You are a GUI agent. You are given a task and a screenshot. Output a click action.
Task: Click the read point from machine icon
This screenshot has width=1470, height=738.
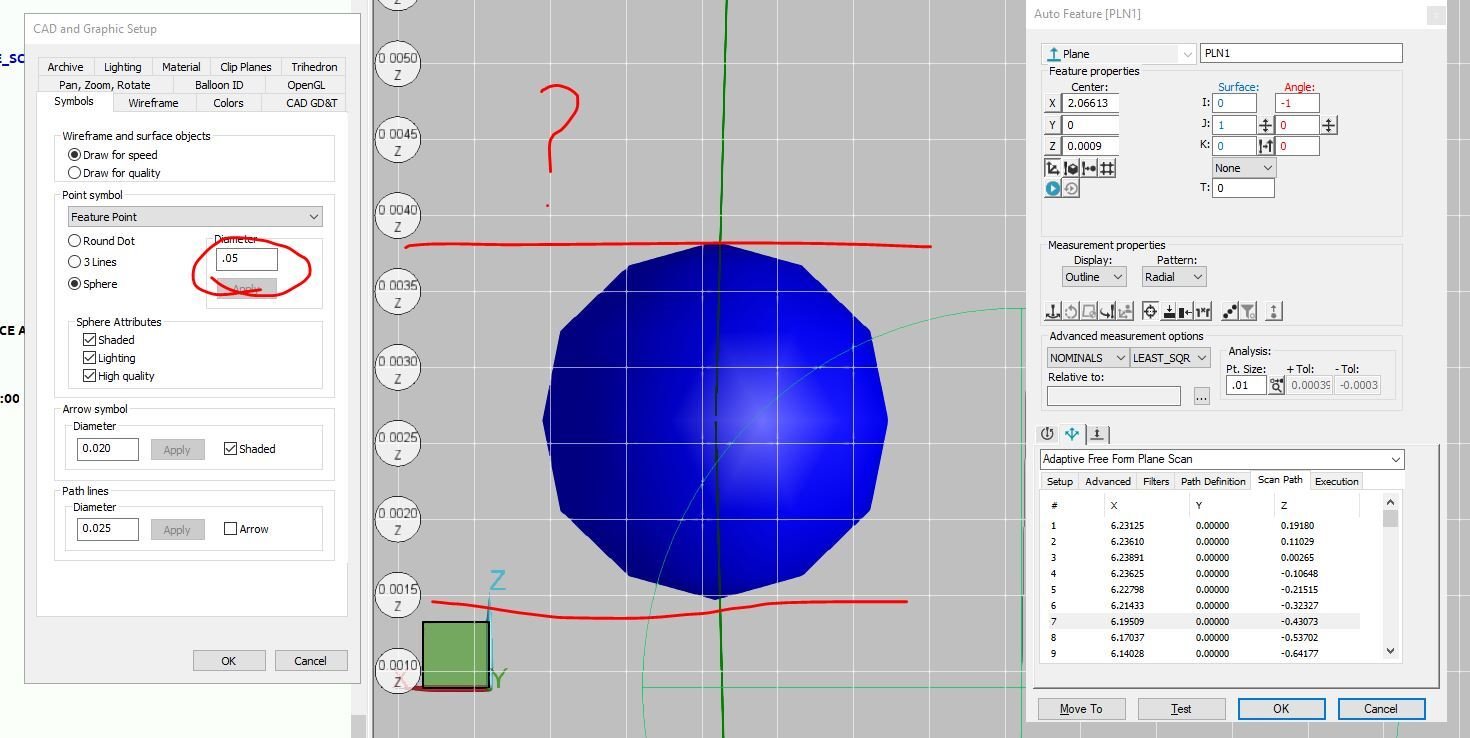pyautogui.click(x=1089, y=168)
